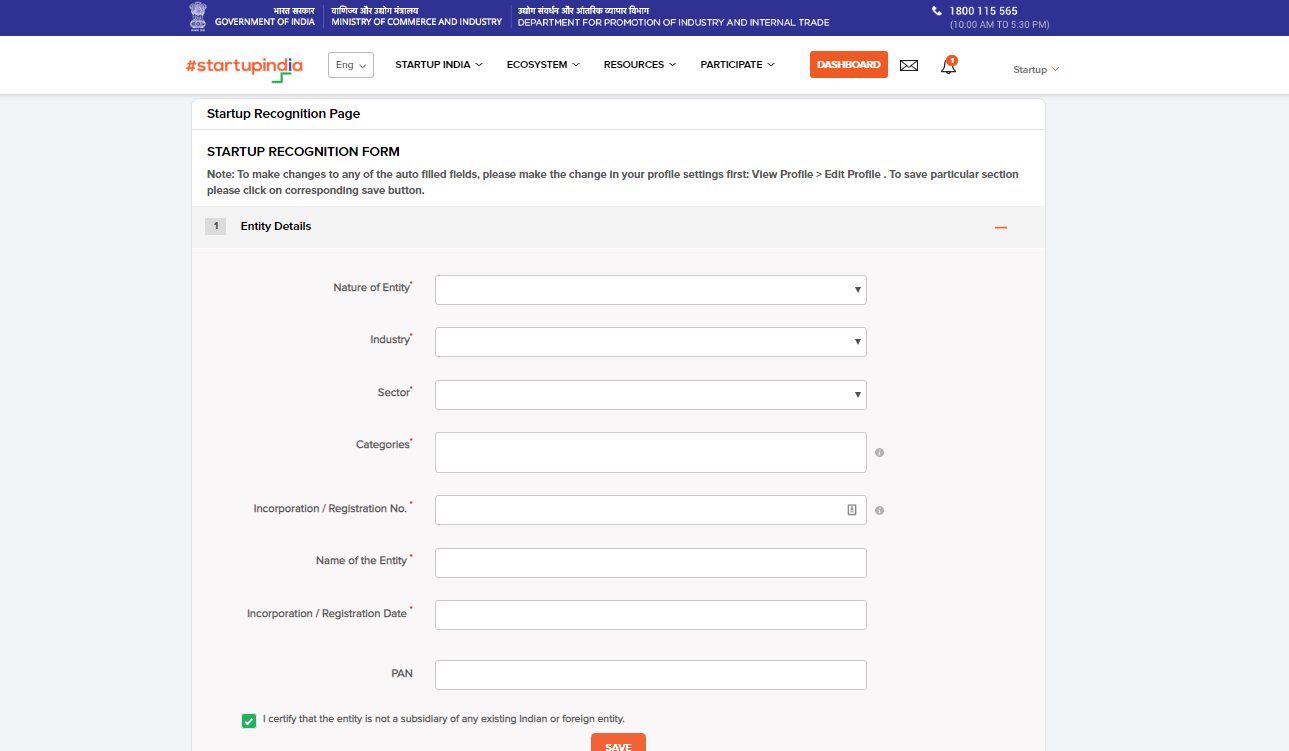The image size is (1289, 751).
Task: Click the 1800 115 565 helpline number
Action: (x=983, y=11)
